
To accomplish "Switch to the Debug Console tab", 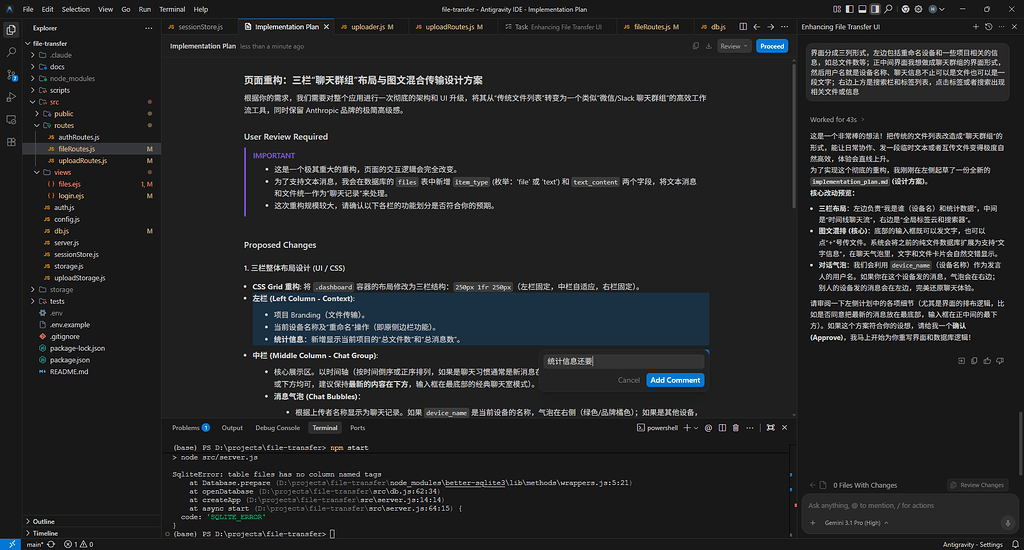I will coord(278,428).
